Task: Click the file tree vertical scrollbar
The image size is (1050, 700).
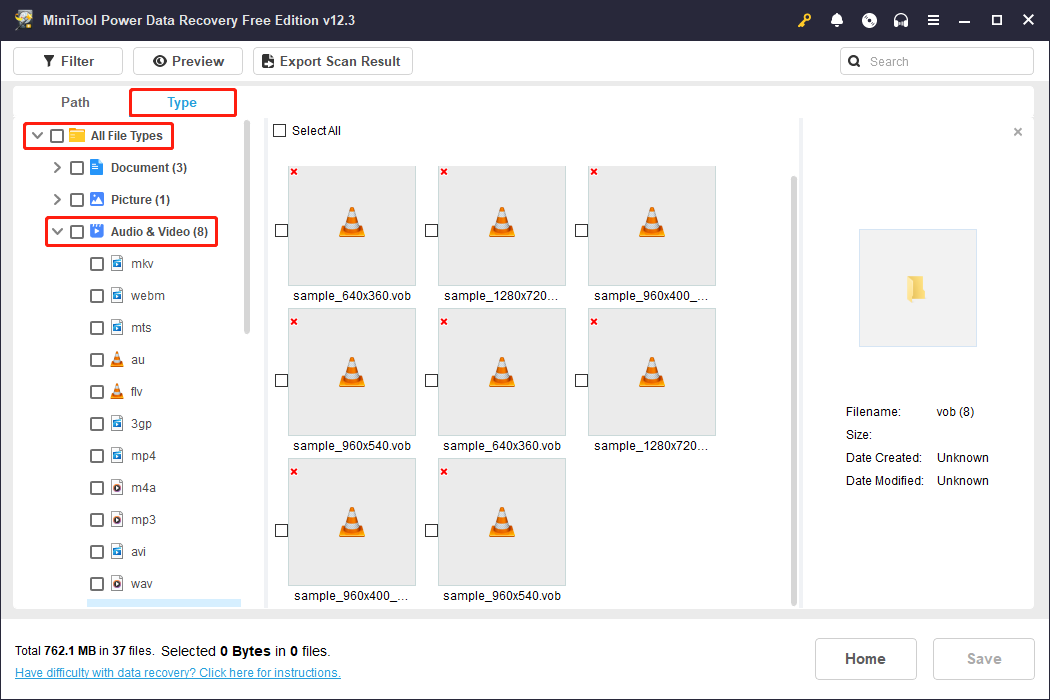Action: [246, 228]
